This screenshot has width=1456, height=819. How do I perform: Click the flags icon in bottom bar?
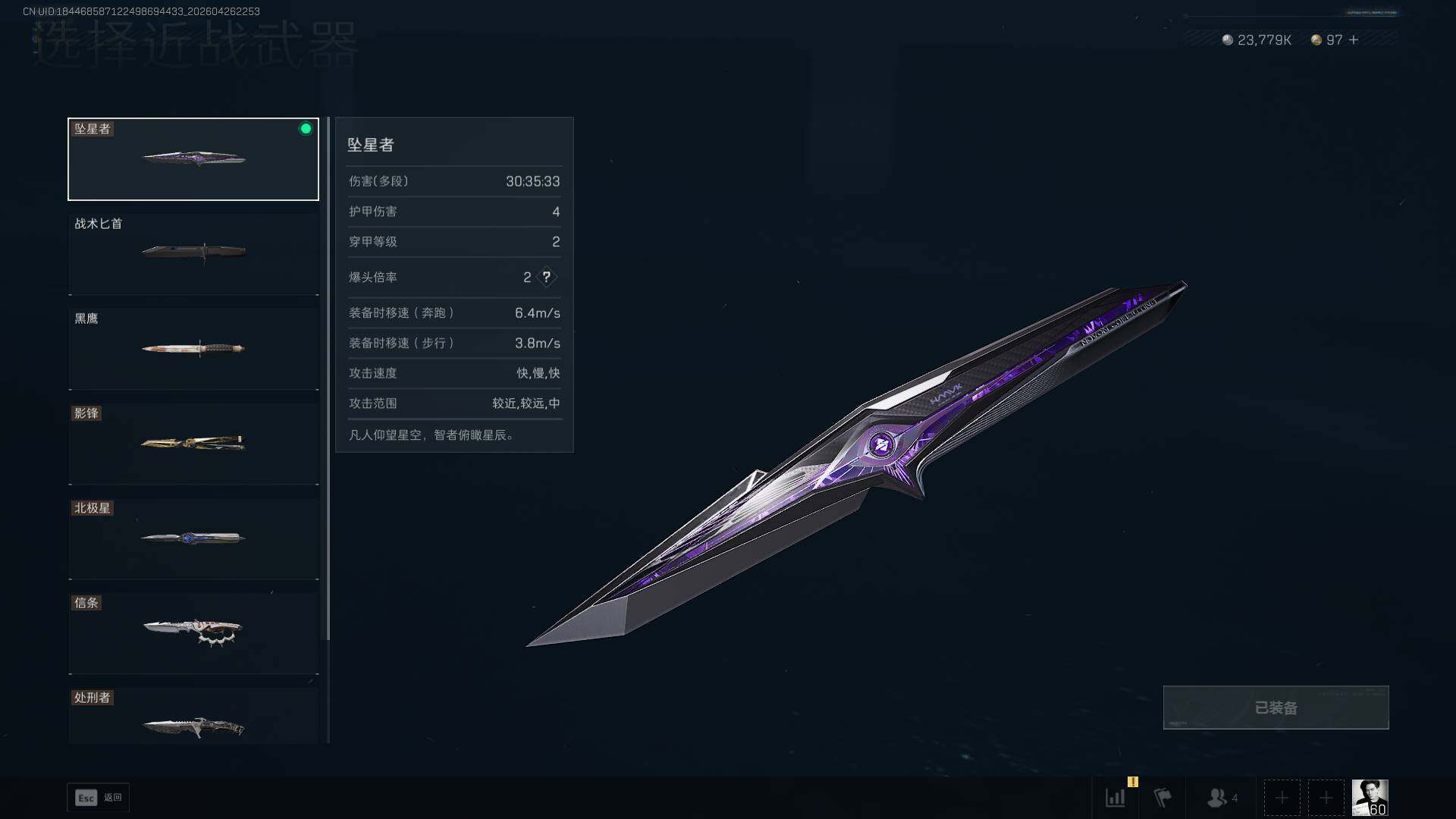point(1163,798)
